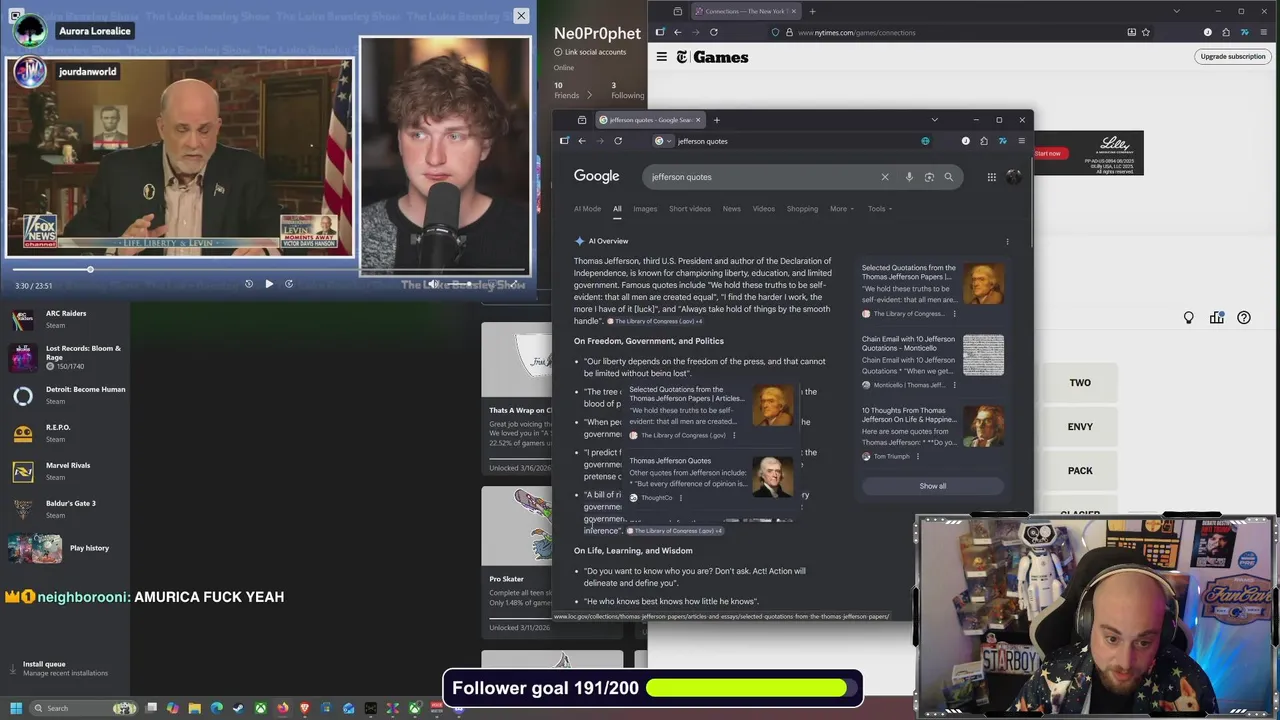Screen dimensions: 1280x720
Task: Open Play history in Steam list
Action: 68,548
